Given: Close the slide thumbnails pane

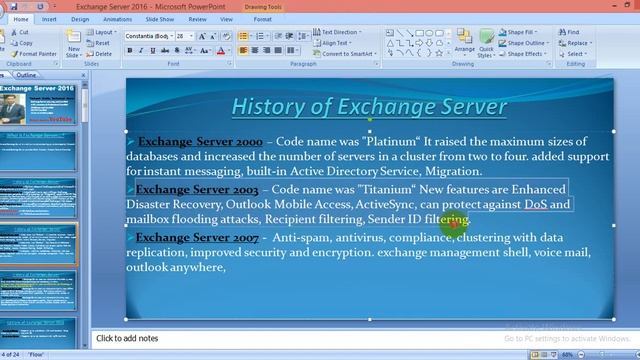Looking at the screenshot, I should 83,75.
